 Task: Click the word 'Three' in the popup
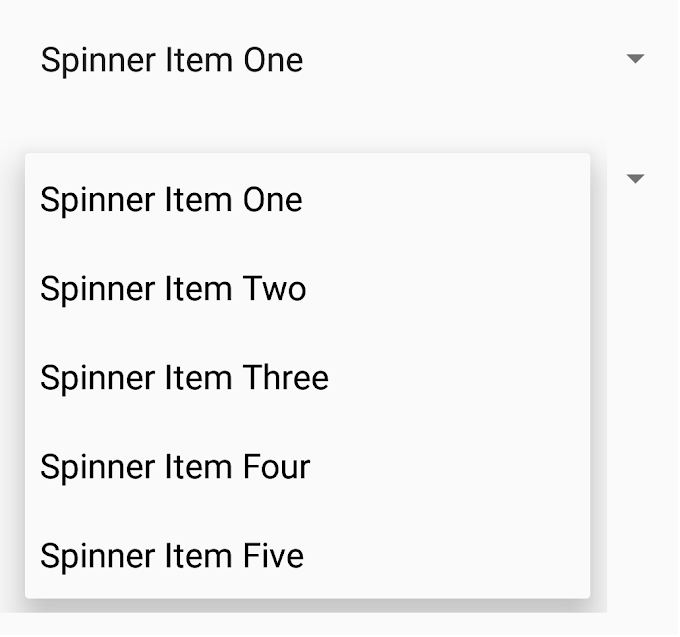click(x=286, y=378)
